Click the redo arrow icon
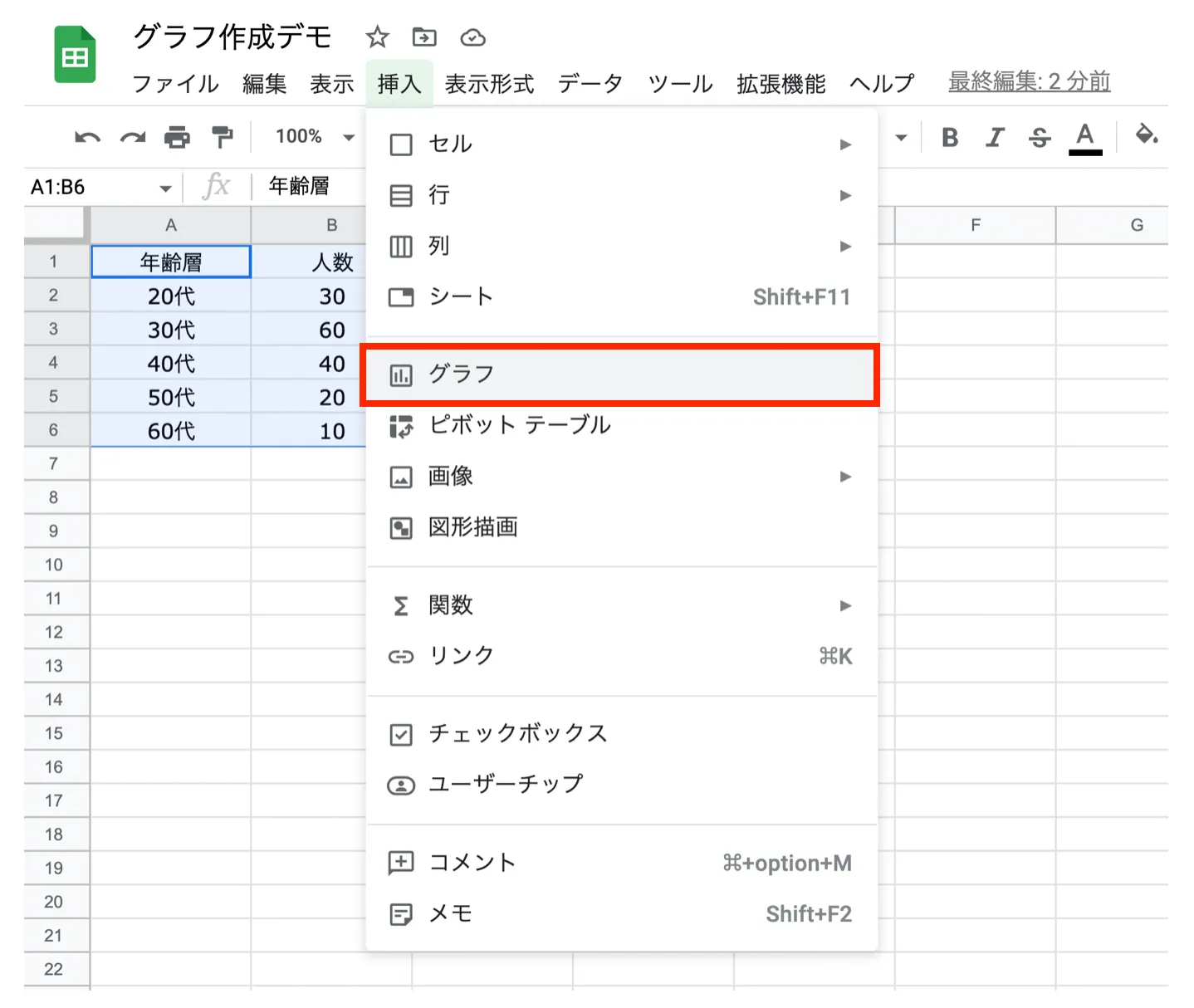 click(133, 137)
